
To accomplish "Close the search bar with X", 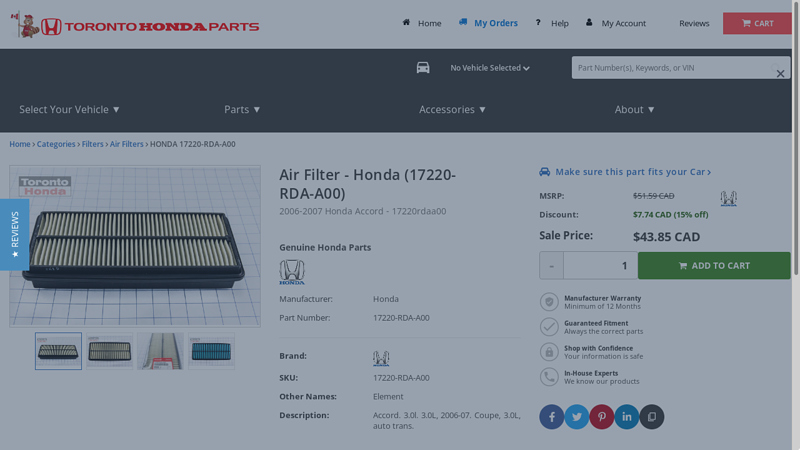I will click(780, 74).
